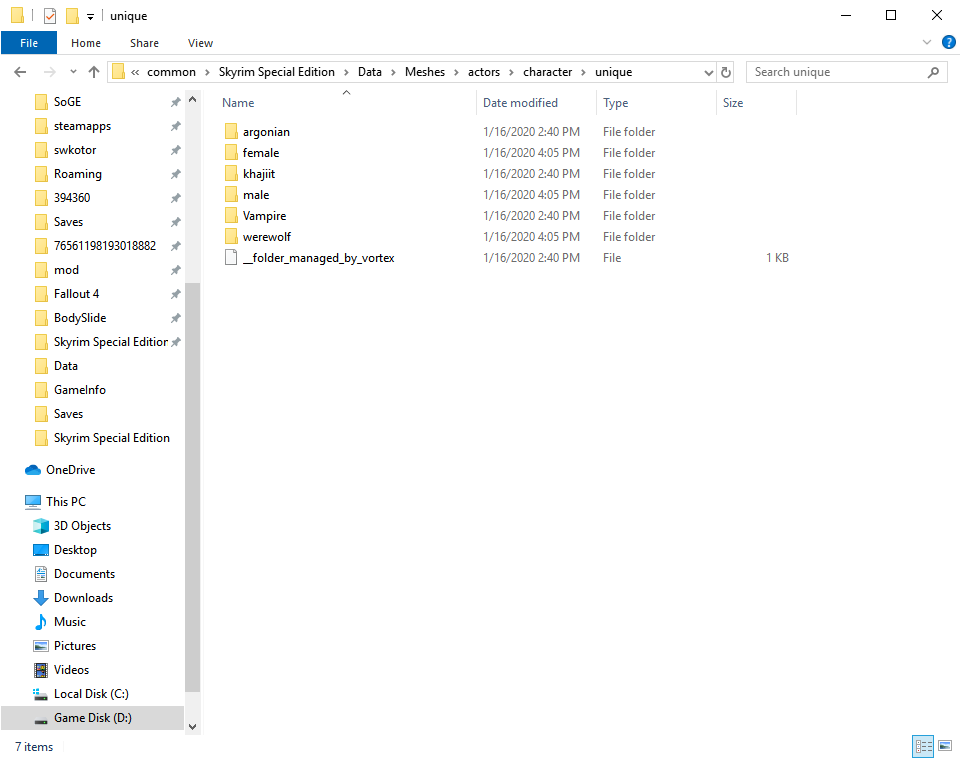This screenshot has width=961, height=759.
Task: Switch to large thumbnails view layout
Action: pyautogui.click(x=945, y=746)
